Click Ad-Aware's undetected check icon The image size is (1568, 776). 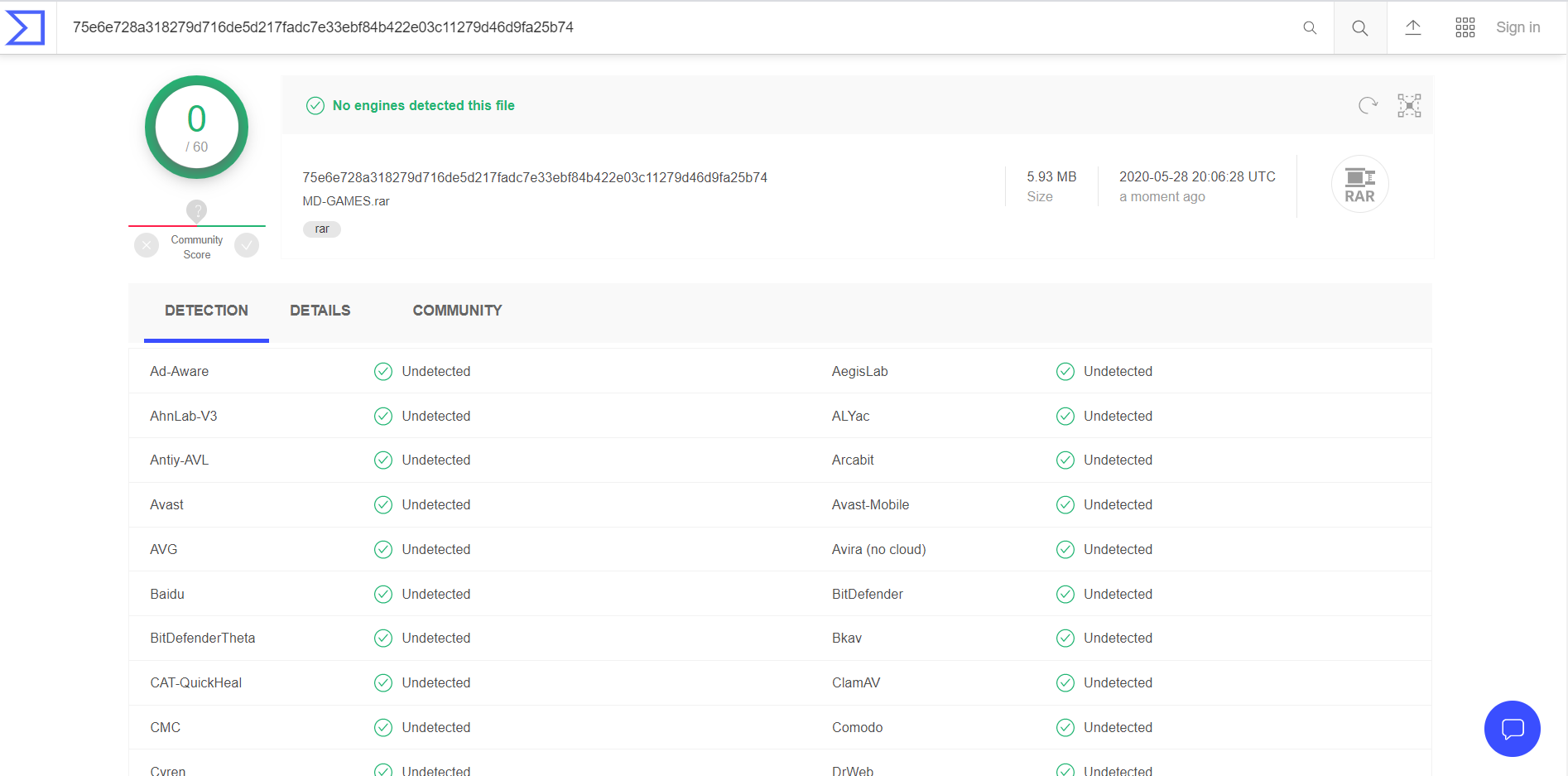(383, 371)
